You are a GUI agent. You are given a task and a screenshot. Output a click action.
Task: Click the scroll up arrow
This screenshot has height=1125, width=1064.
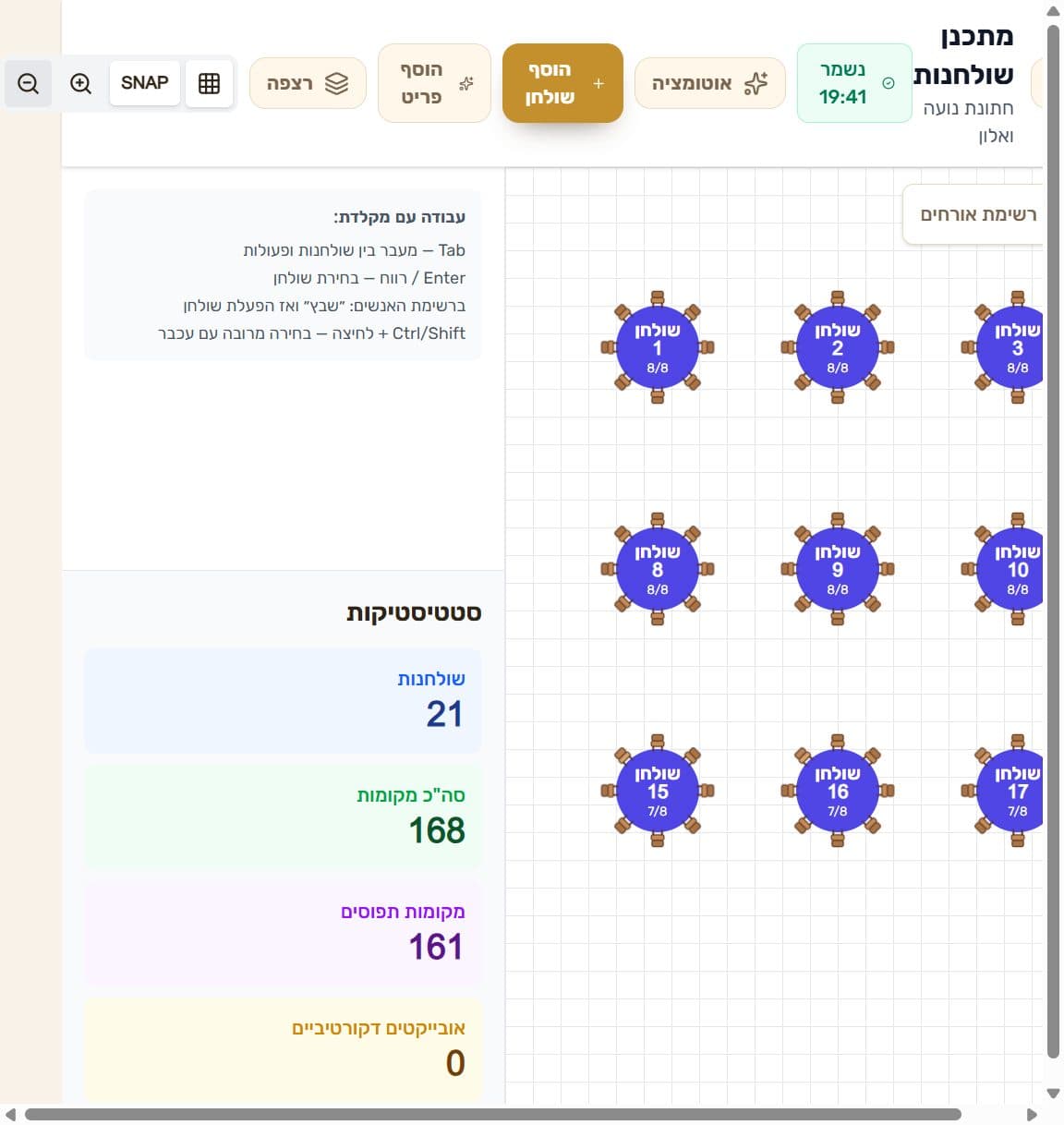[x=1053, y=11]
